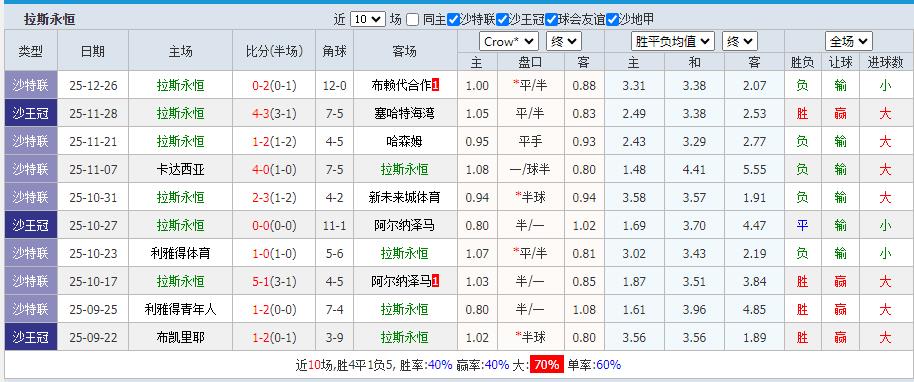
Task: Open score 4-3 against 塞哈特海湾
Action: tap(260, 113)
